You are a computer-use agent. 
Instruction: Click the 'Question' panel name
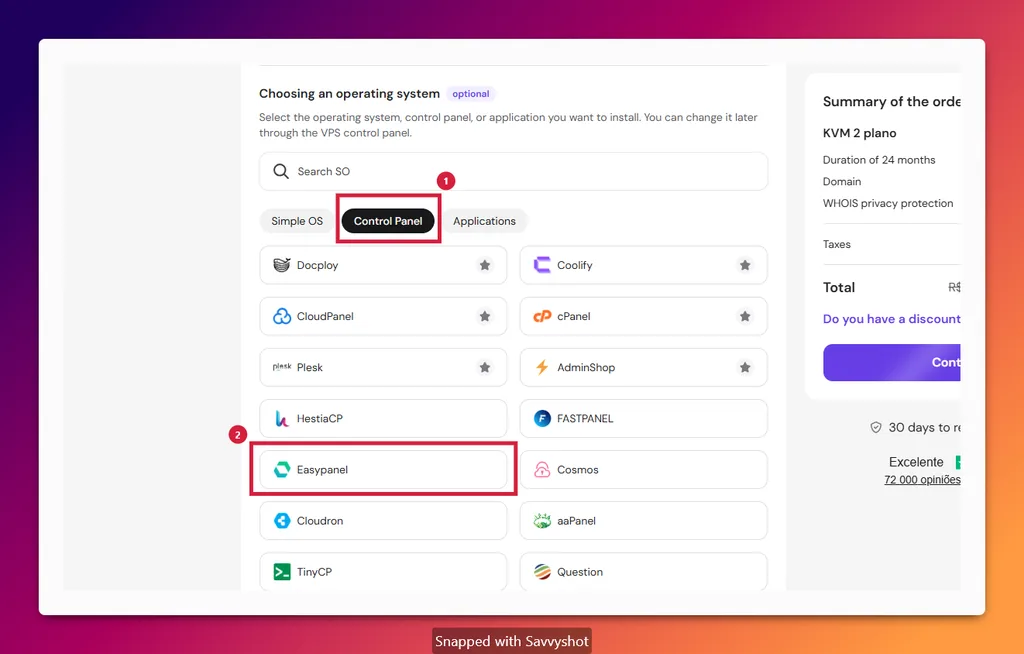580,572
